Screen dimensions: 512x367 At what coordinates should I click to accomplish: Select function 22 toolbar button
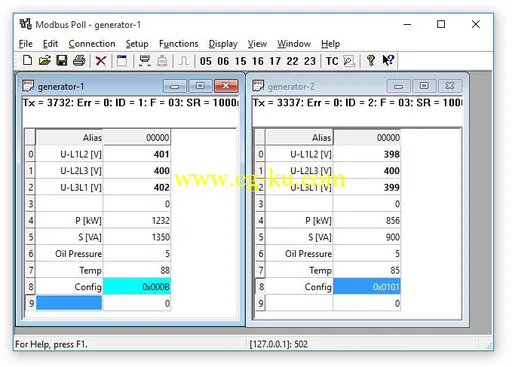[292, 61]
